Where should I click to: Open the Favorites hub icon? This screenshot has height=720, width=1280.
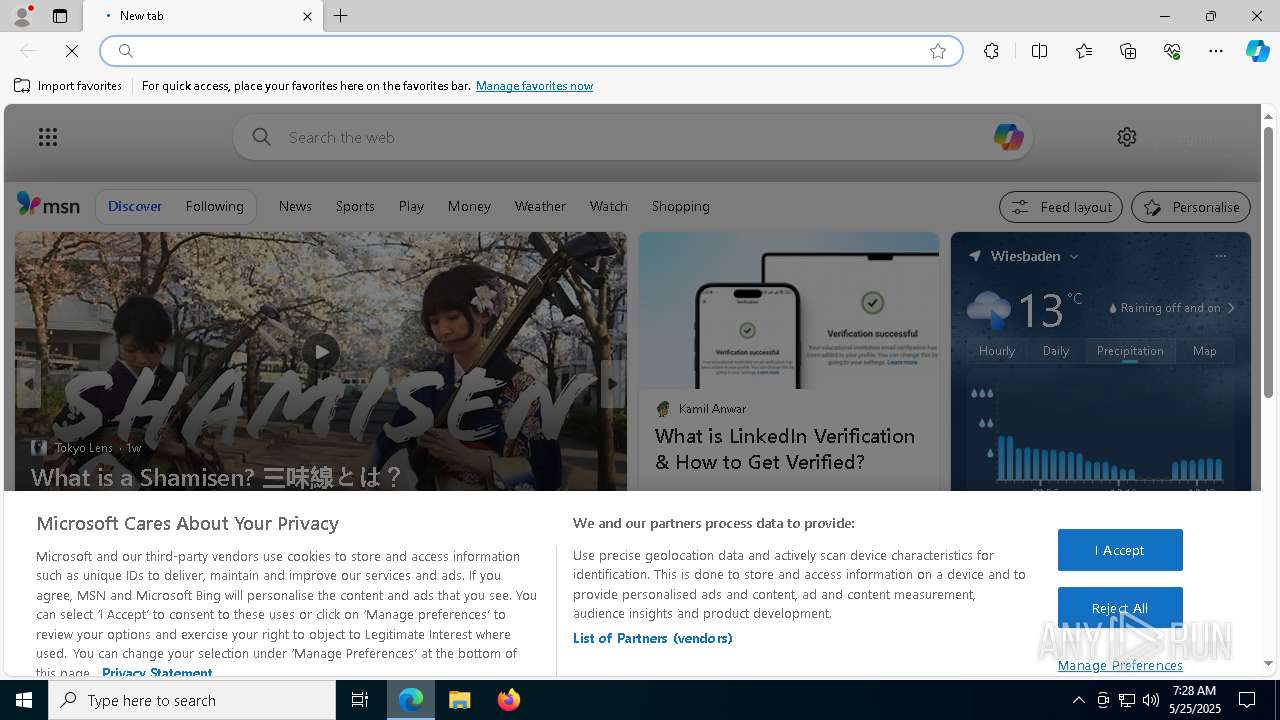1084,51
